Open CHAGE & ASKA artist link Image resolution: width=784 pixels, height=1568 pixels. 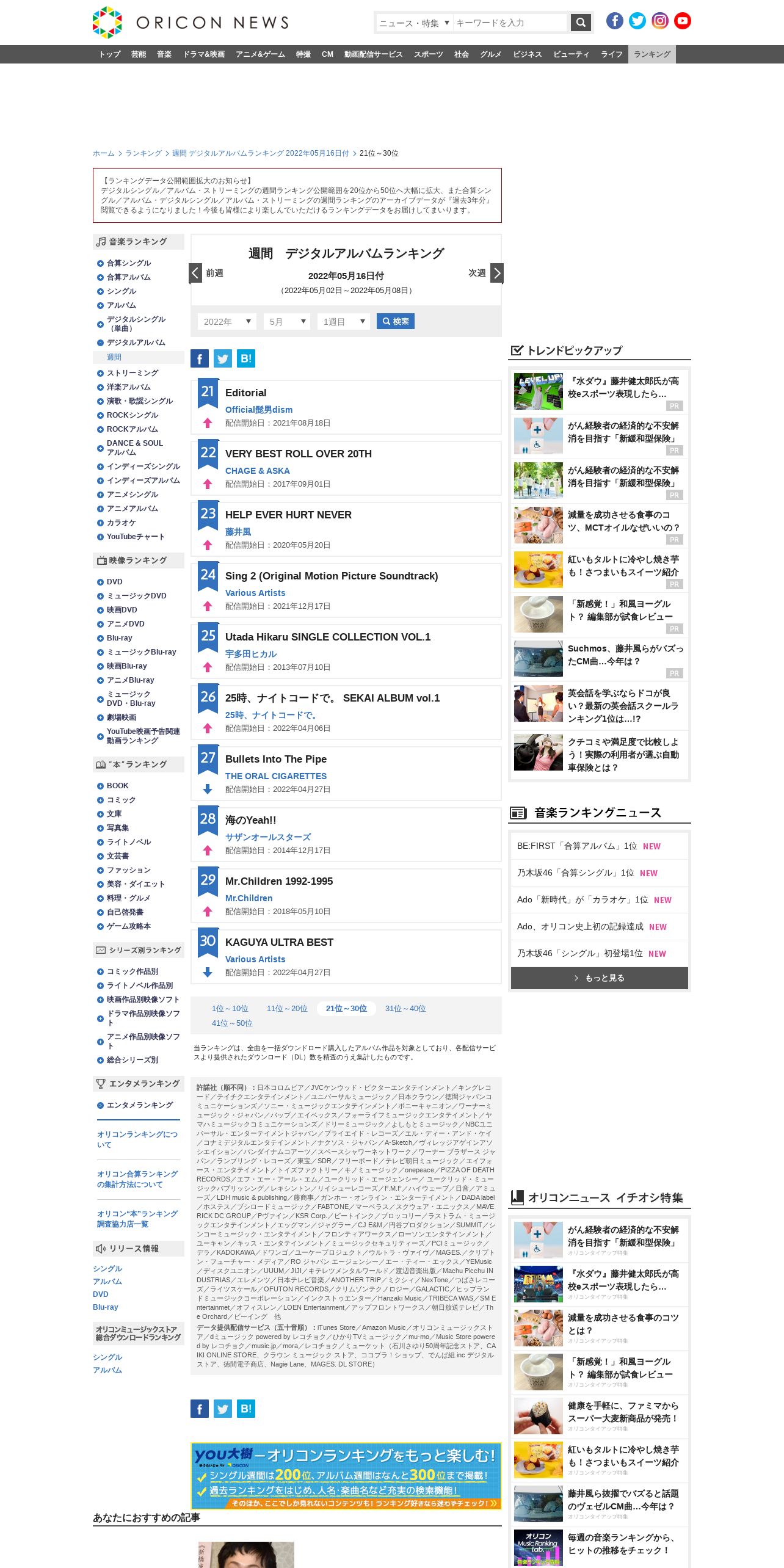258,471
